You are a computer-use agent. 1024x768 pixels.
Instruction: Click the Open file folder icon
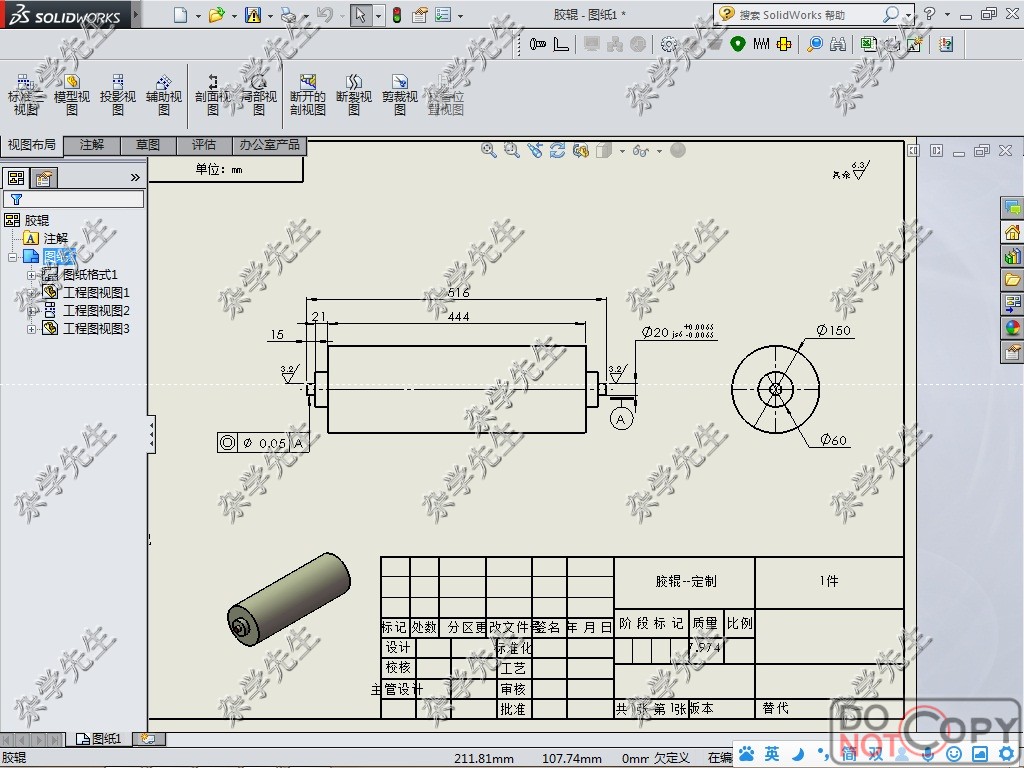click(216, 15)
